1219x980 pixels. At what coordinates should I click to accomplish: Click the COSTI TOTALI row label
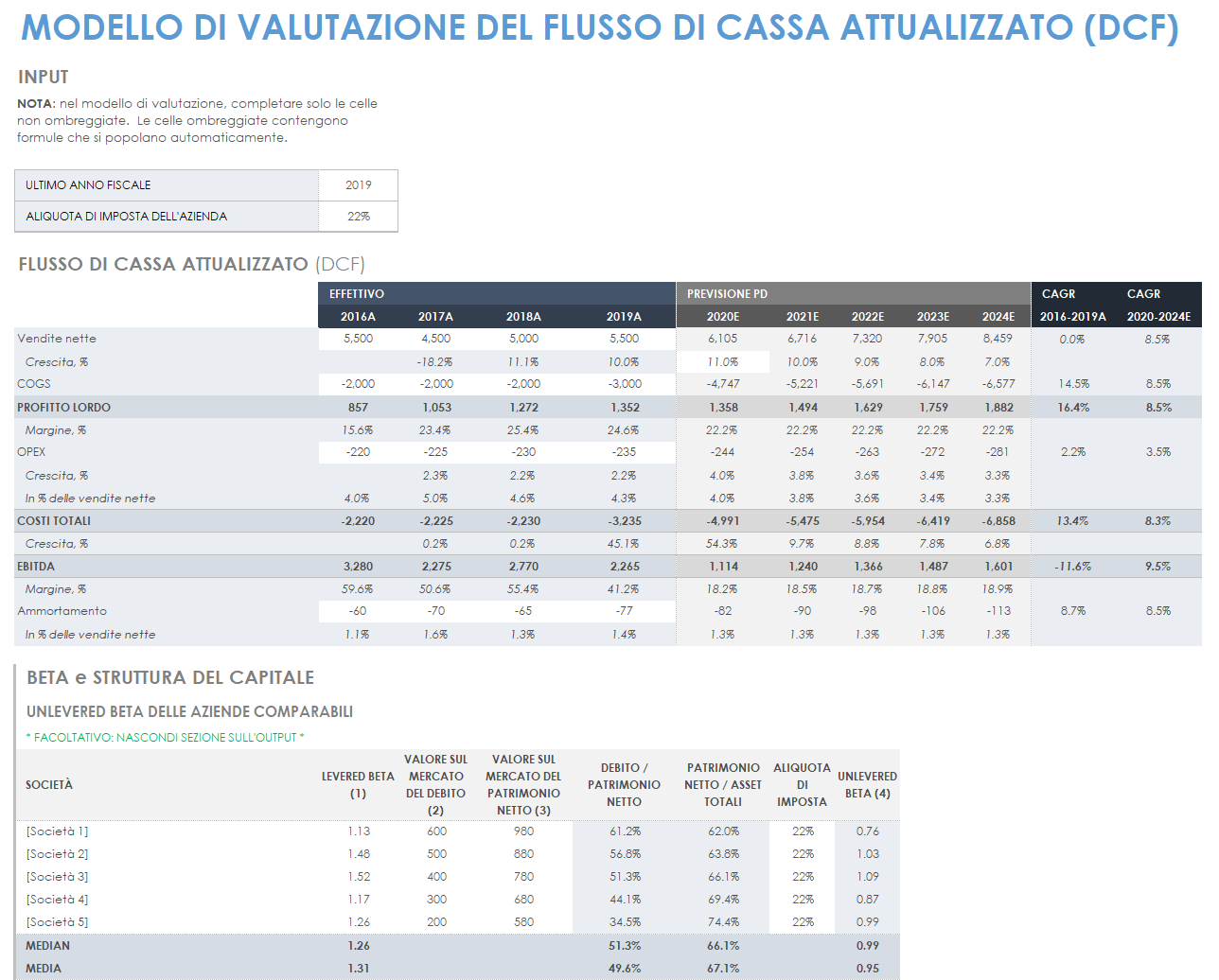pyautogui.click(x=54, y=521)
